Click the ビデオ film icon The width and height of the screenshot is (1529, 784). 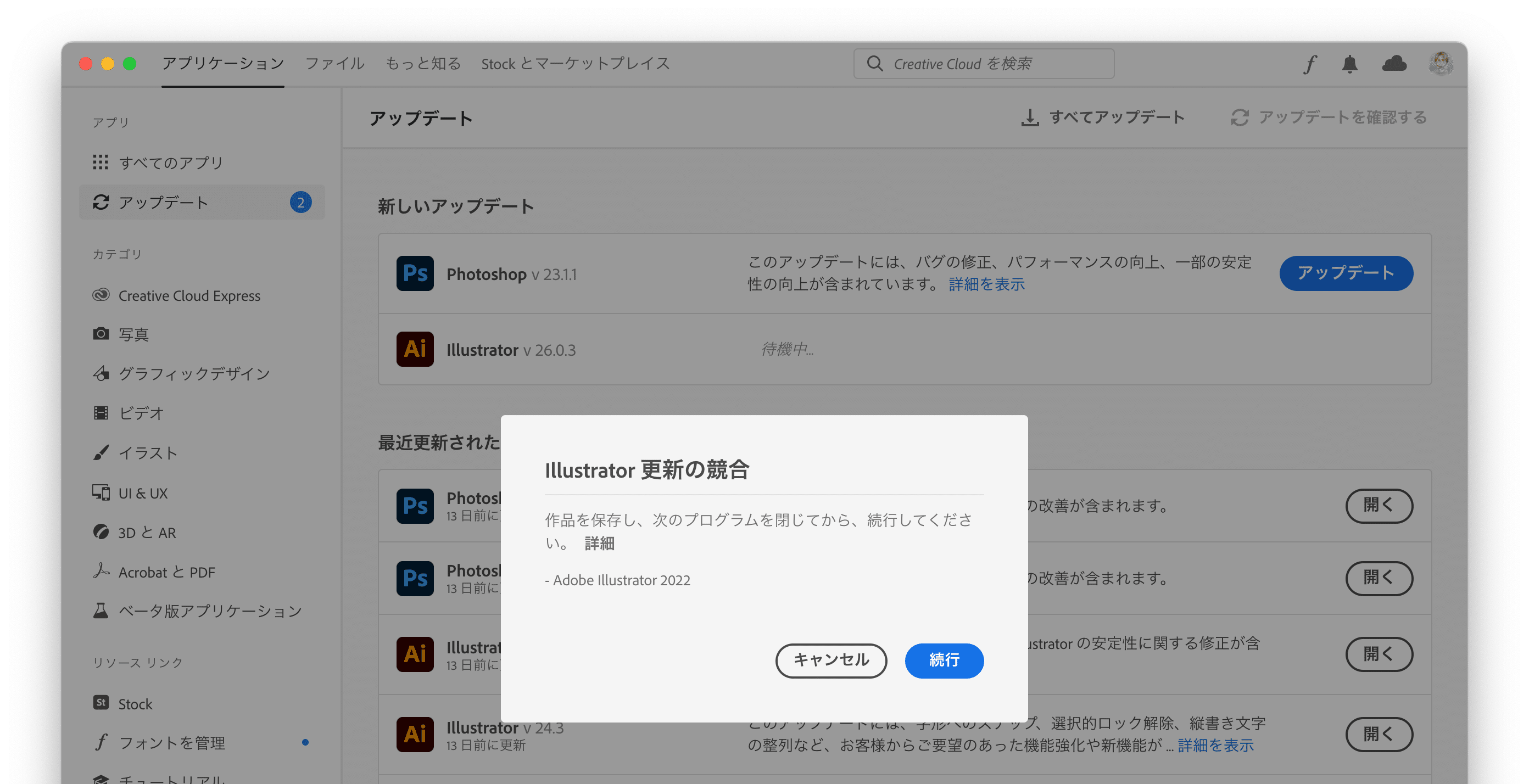tap(101, 412)
